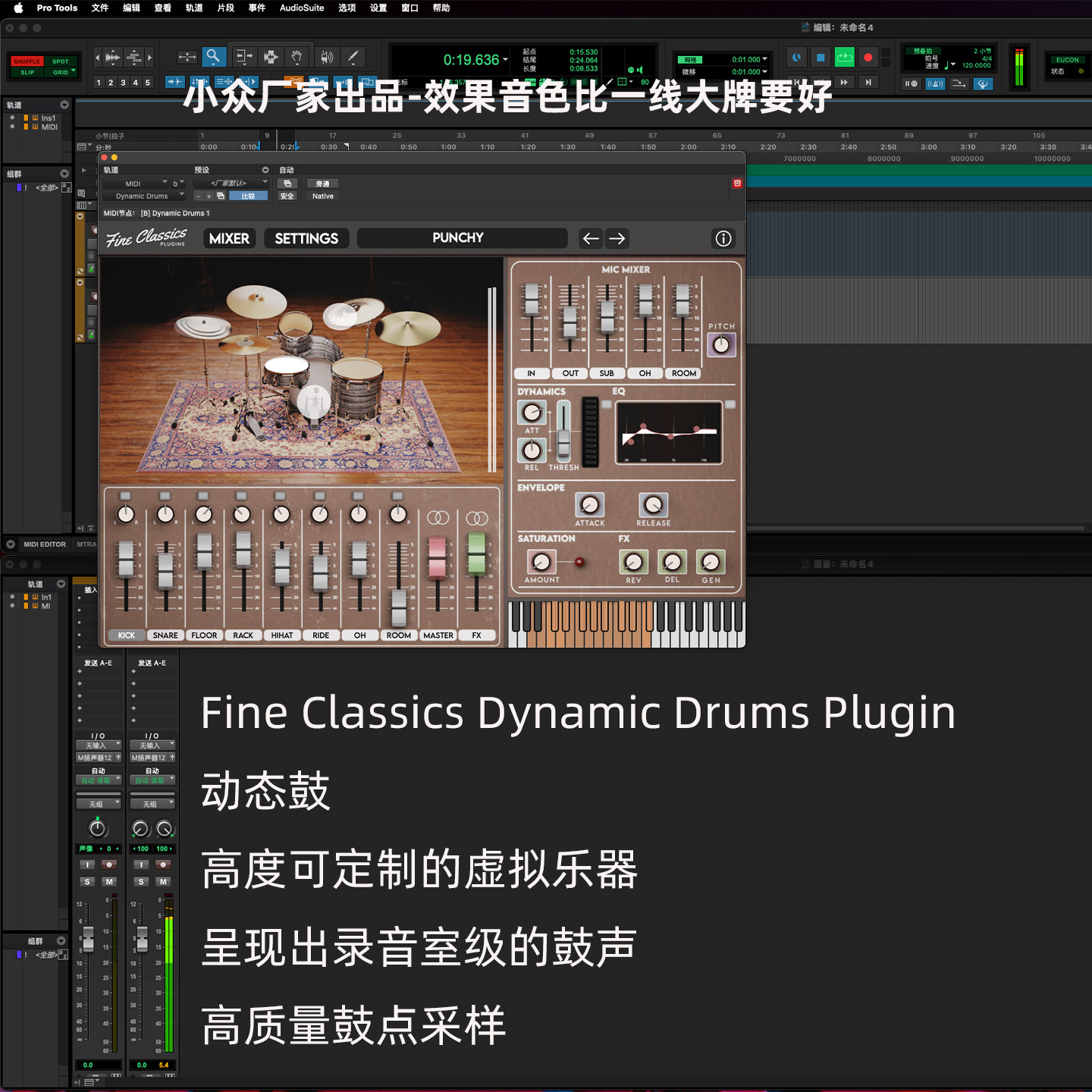Go to previous preset with left arrow
The width and height of the screenshot is (1092, 1092).
click(x=591, y=239)
